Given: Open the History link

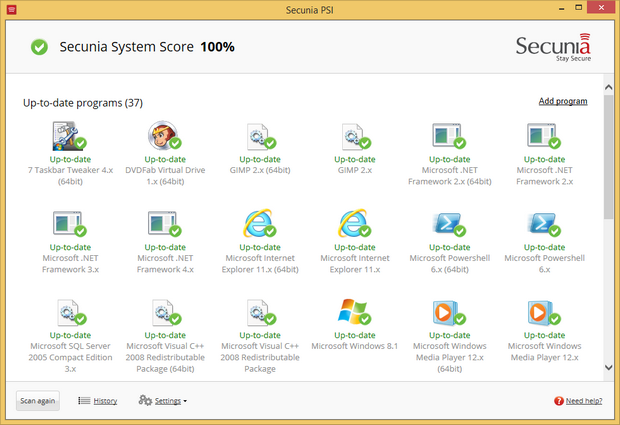Looking at the screenshot, I should 105,401.
